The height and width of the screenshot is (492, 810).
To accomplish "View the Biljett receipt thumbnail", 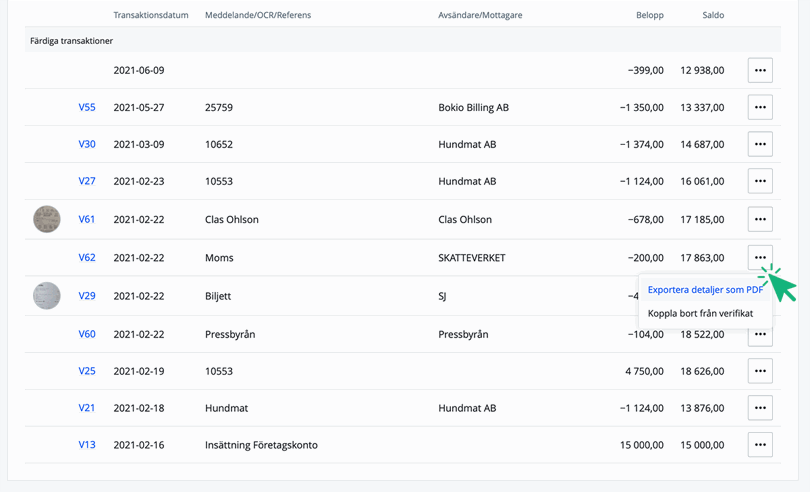I will [47, 296].
